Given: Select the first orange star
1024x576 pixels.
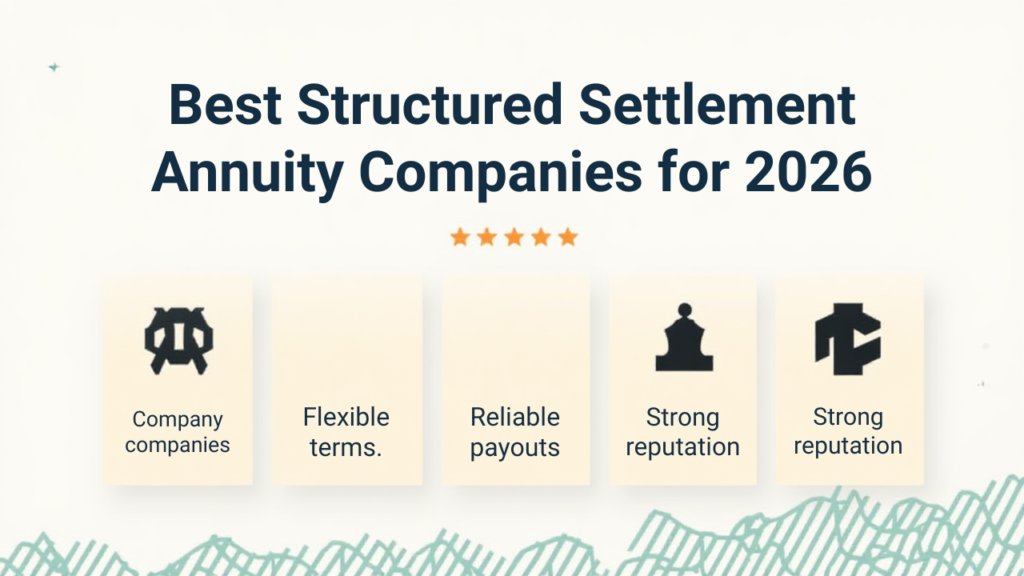Looking at the screenshot, I should click(460, 237).
